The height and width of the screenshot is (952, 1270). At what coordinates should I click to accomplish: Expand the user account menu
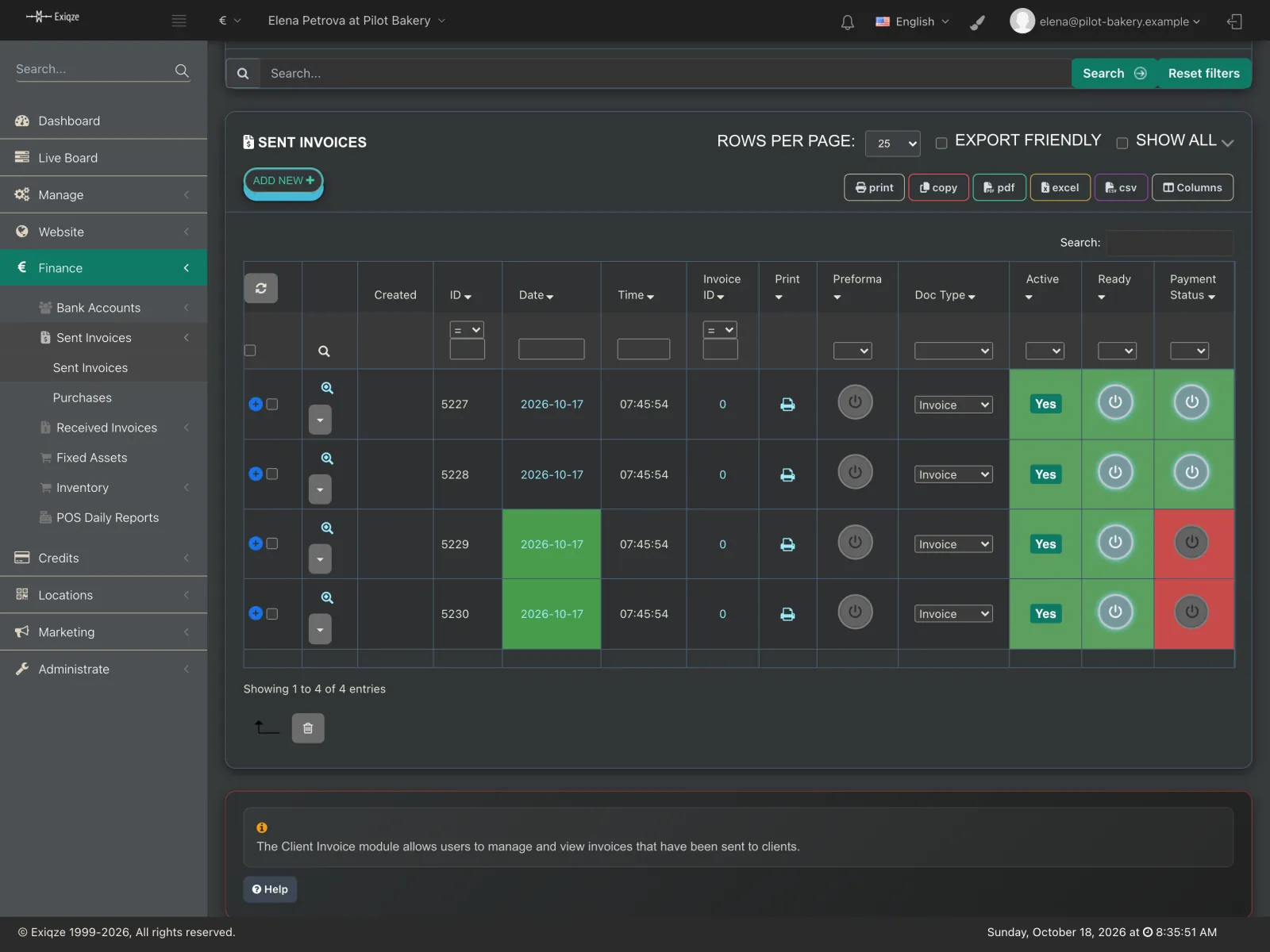[x=1105, y=21]
